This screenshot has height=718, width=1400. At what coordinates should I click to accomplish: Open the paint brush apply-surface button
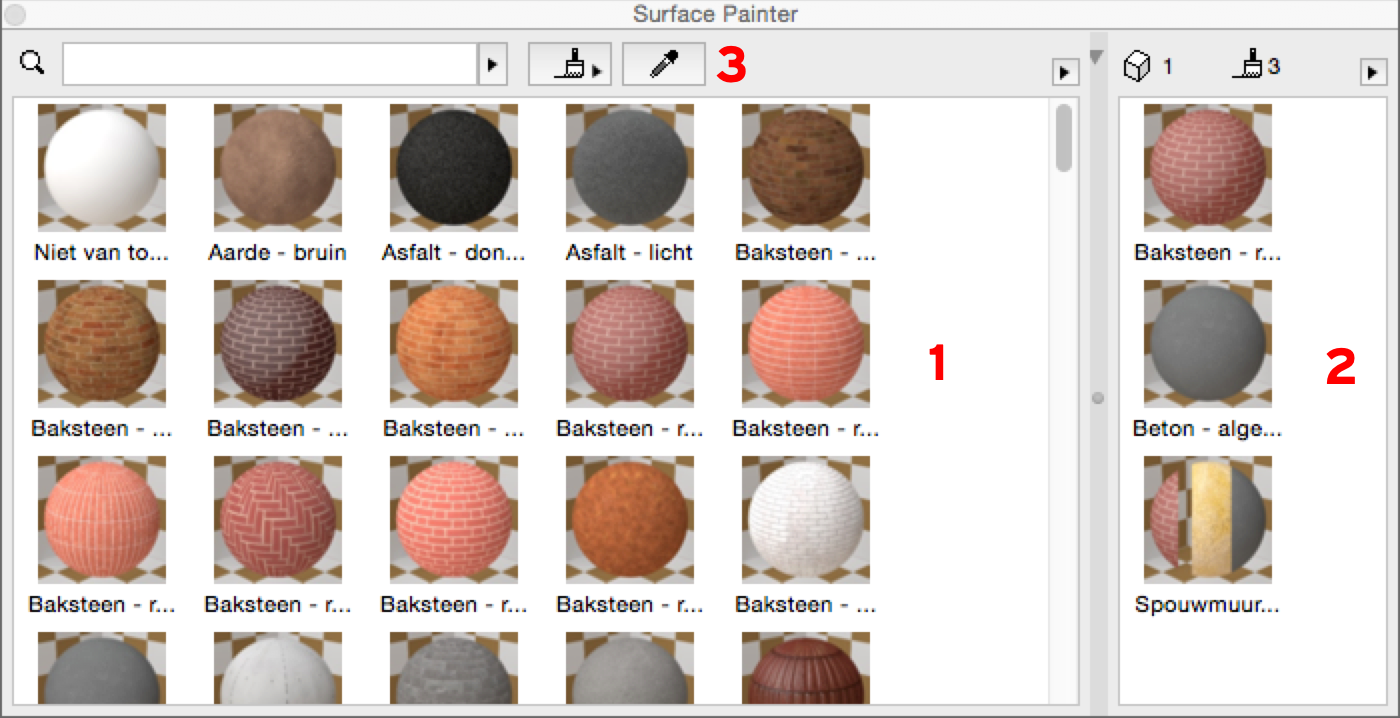(x=569, y=65)
